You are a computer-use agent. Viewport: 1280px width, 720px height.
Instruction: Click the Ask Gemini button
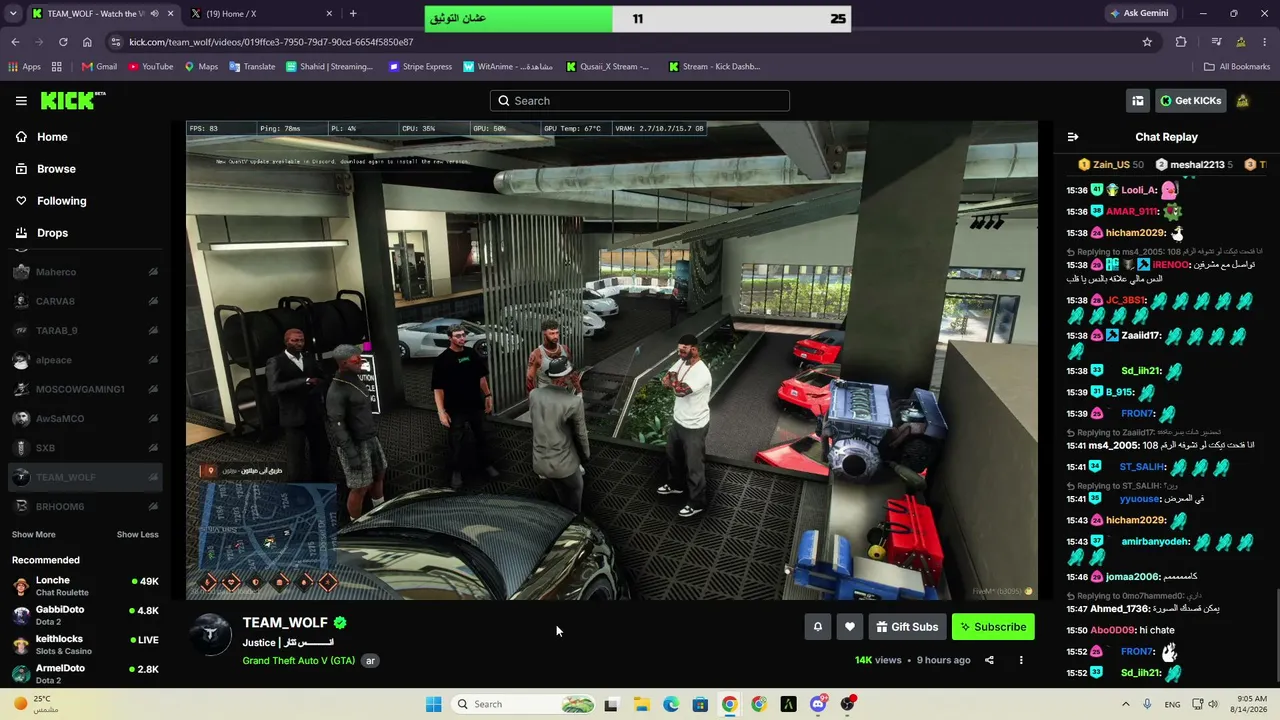tap(1138, 14)
